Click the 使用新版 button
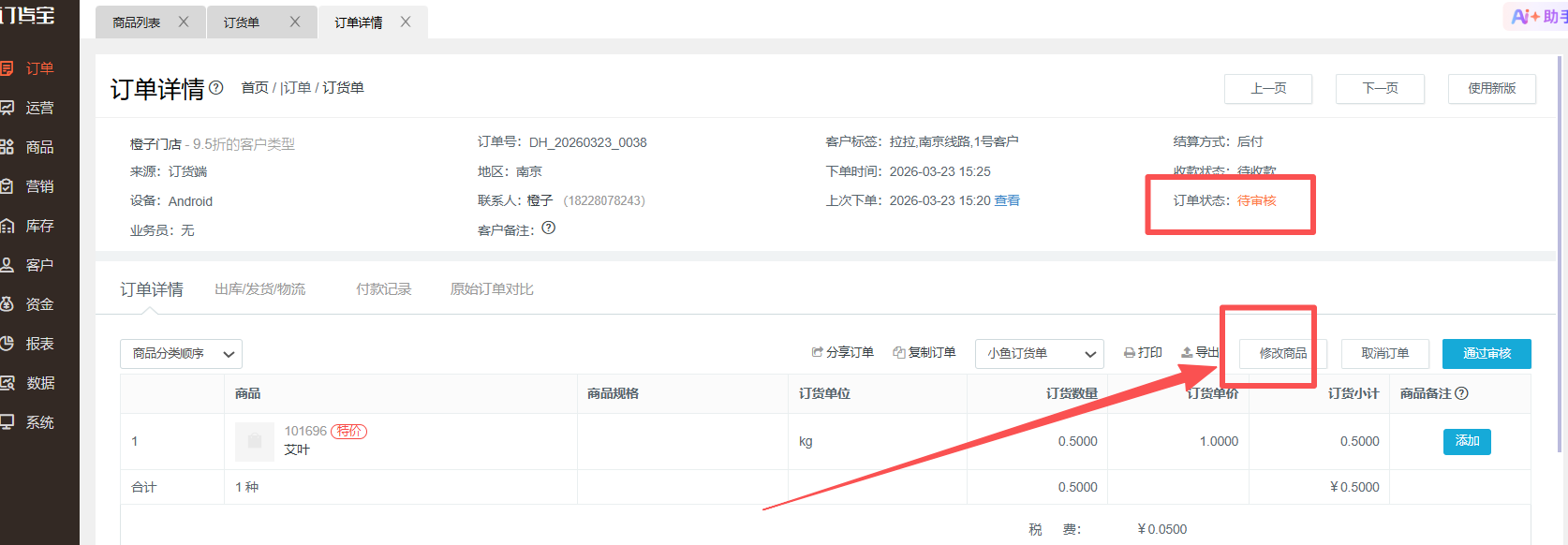Screen dimensions: 1568x545 [1492, 88]
